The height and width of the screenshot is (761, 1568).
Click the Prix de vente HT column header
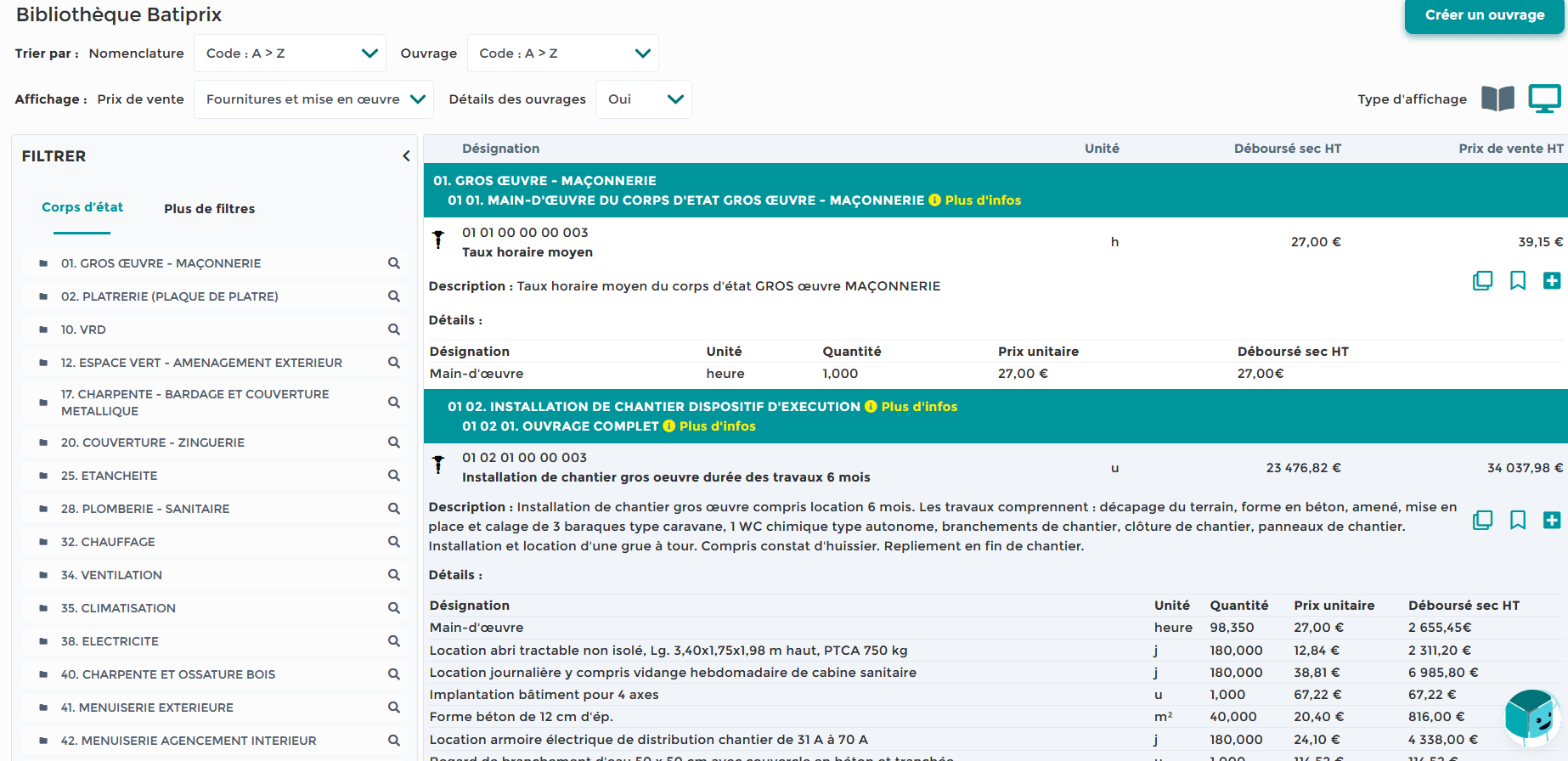coord(1511,149)
